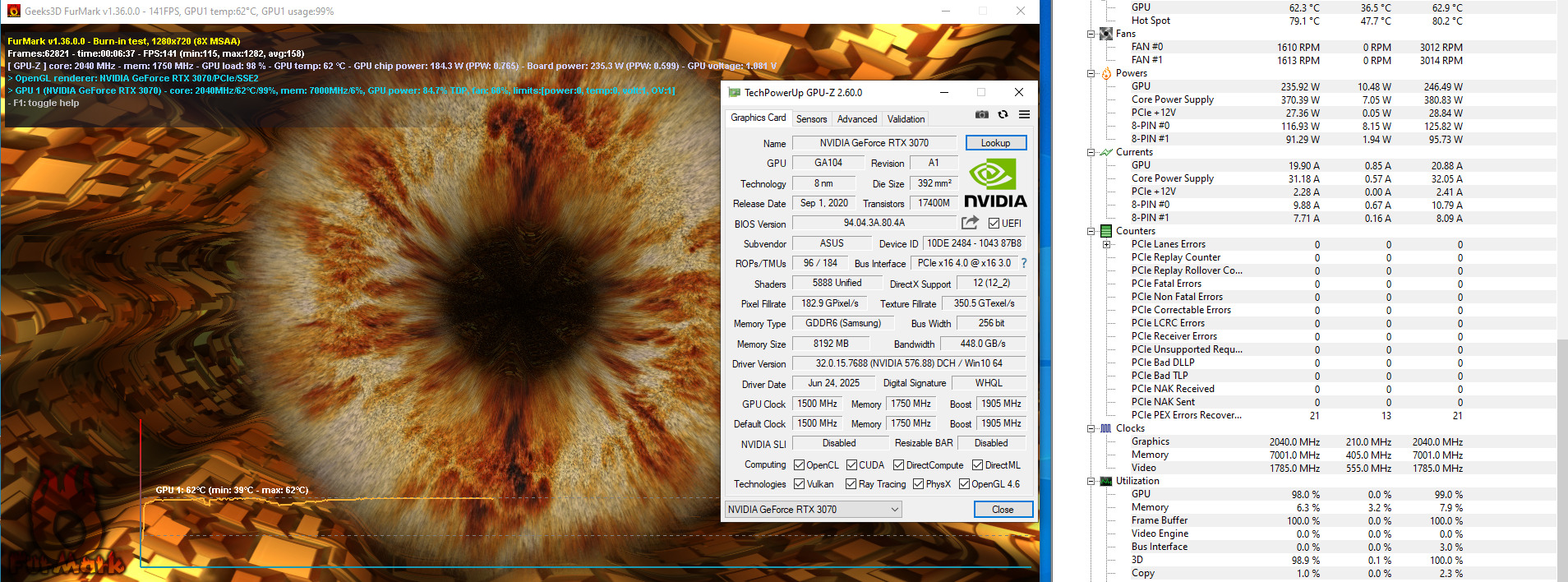This screenshot has height=582, width=1568.
Task: Select the Graphics clock row
Action: [x=1321, y=441]
